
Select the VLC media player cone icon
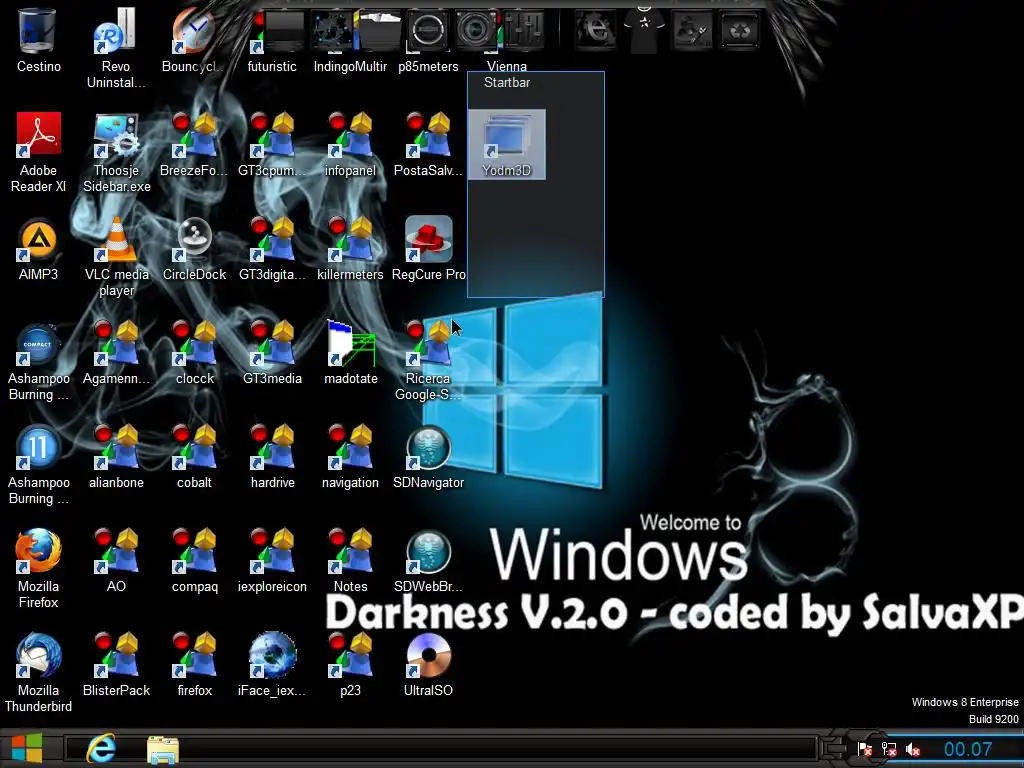coord(116,240)
